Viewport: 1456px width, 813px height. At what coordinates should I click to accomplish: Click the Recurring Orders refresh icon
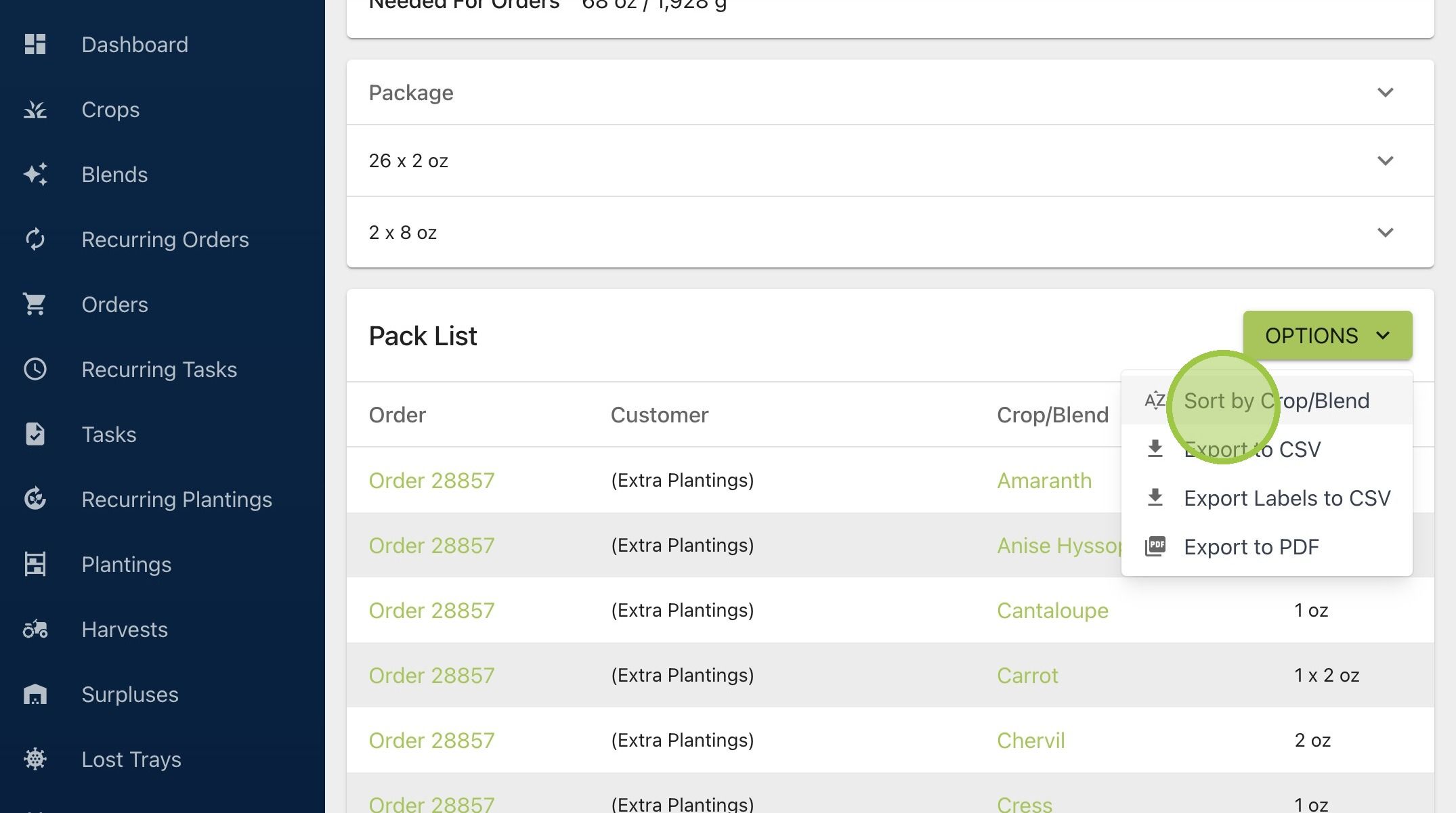35,240
